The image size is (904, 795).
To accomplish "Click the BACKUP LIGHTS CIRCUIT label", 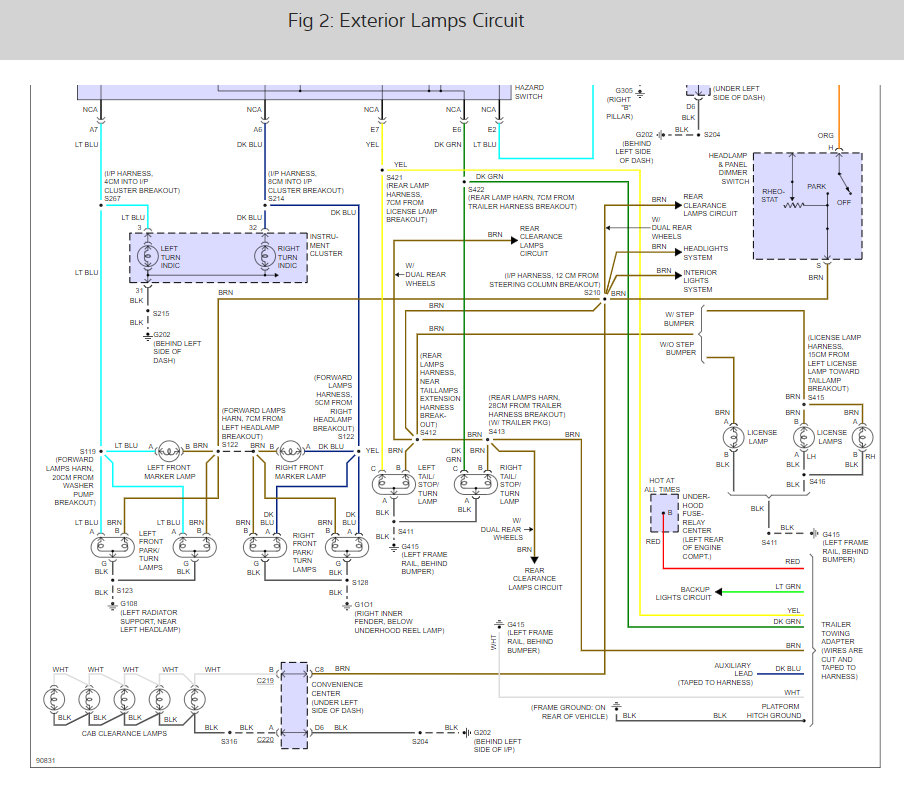I will (683, 593).
